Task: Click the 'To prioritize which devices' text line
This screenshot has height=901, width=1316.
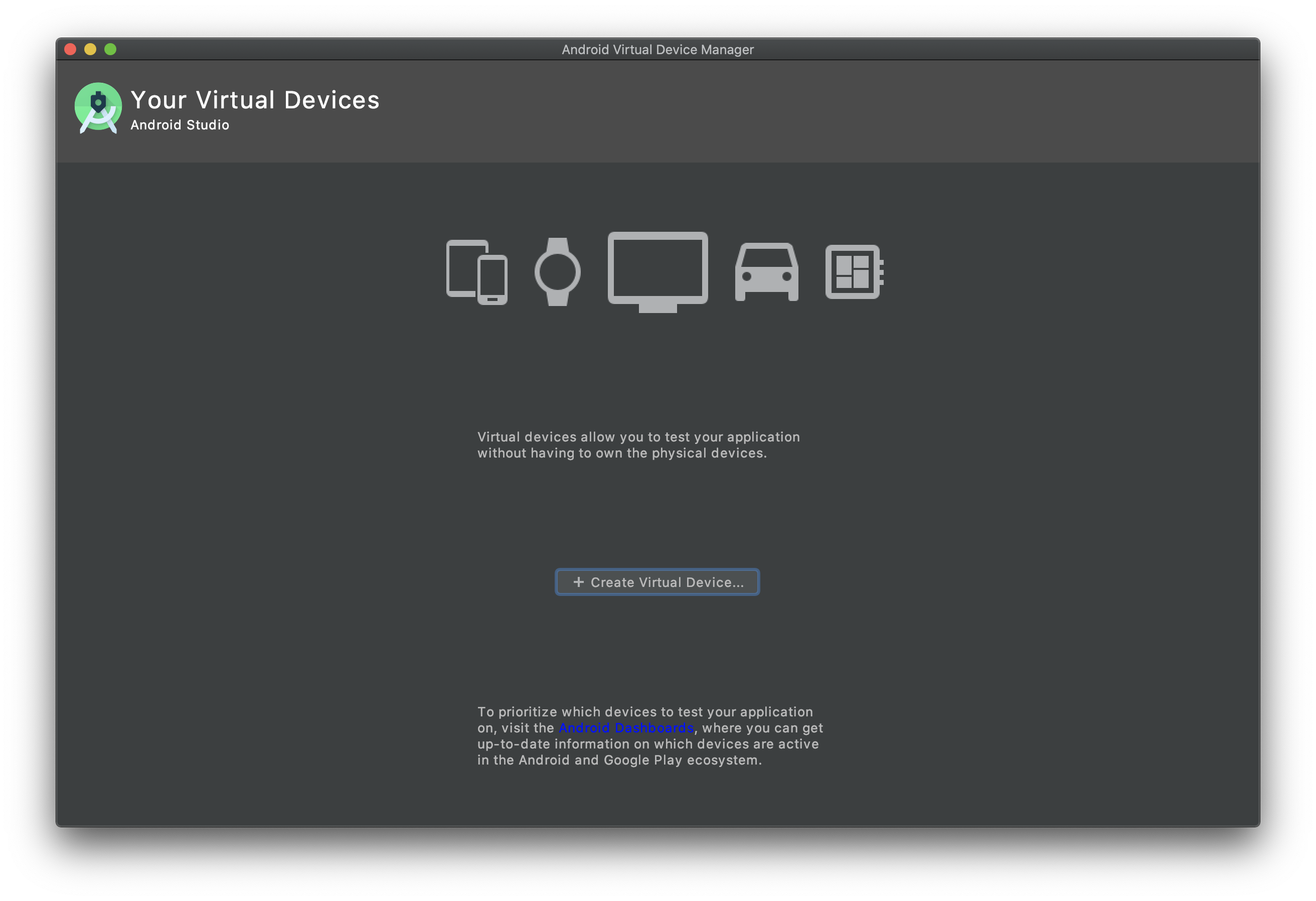Action: (645, 712)
